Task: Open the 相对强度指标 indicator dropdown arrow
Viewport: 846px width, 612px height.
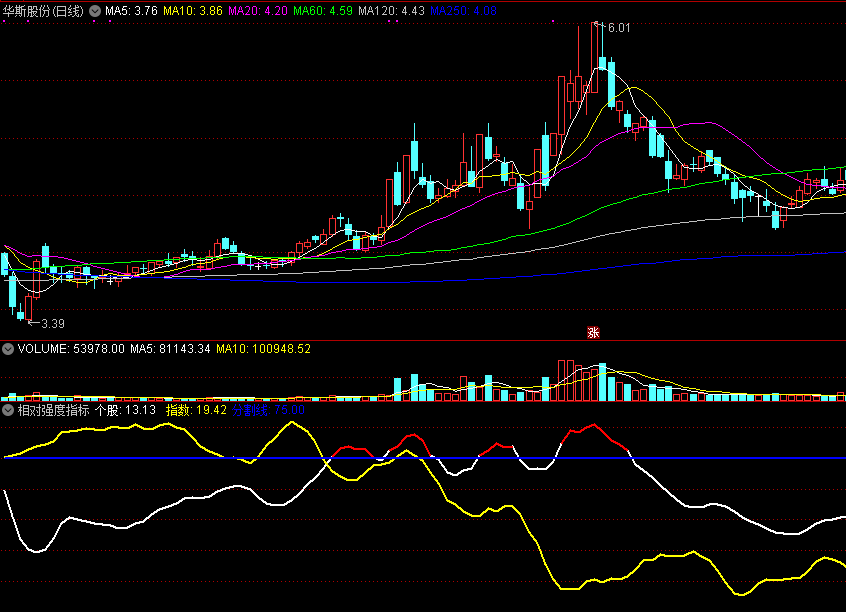Action: pyautogui.click(x=8, y=410)
